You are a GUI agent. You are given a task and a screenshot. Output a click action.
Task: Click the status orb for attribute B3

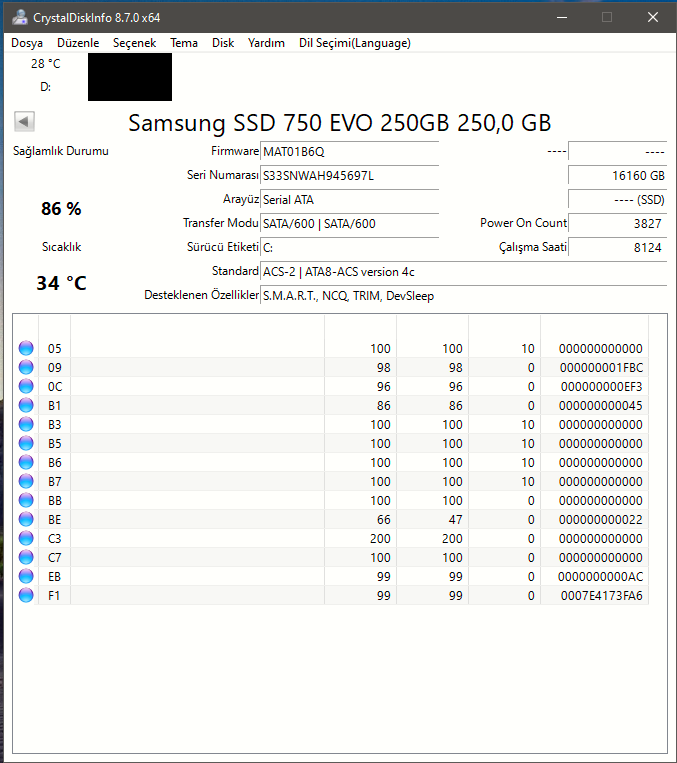(x=26, y=424)
